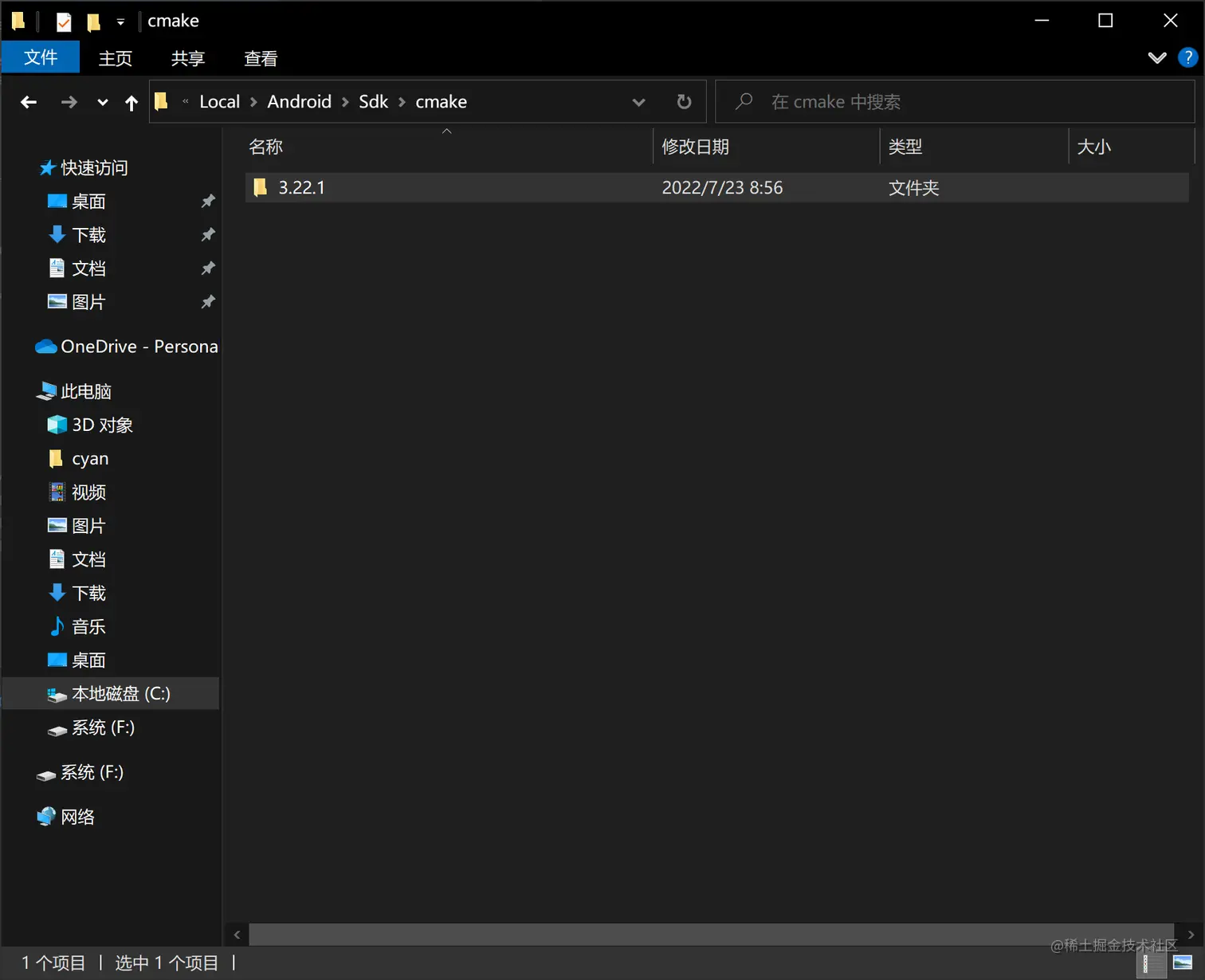Select the 3.22.1 folder
The width and height of the screenshot is (1205, 980).
(x=716, y=187)
